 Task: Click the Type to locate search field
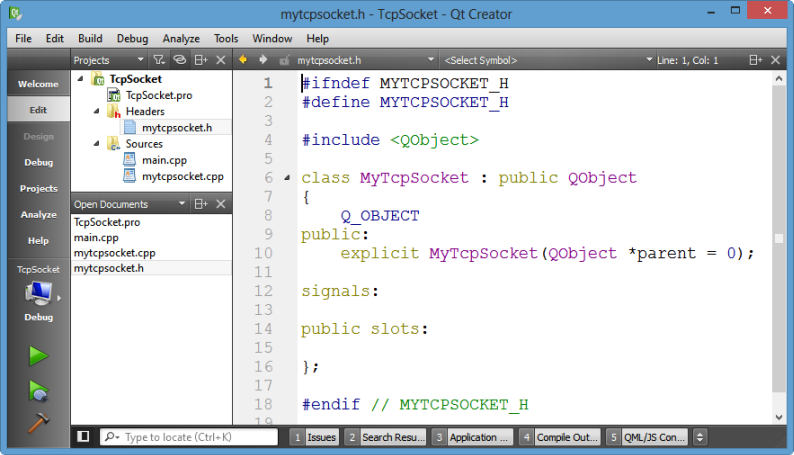point(189,437)
